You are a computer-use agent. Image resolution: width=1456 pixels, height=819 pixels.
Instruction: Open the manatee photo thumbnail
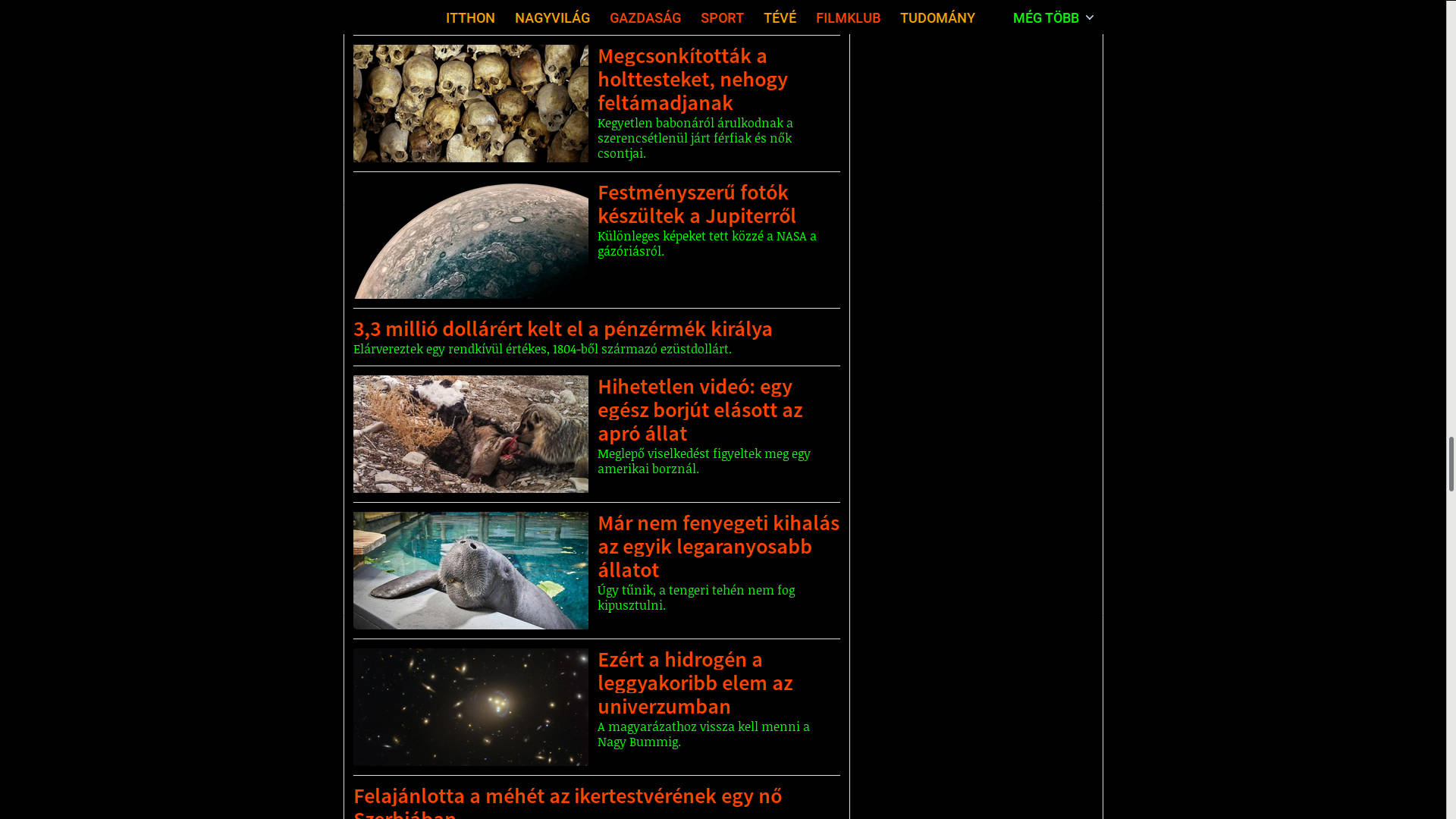470,570
